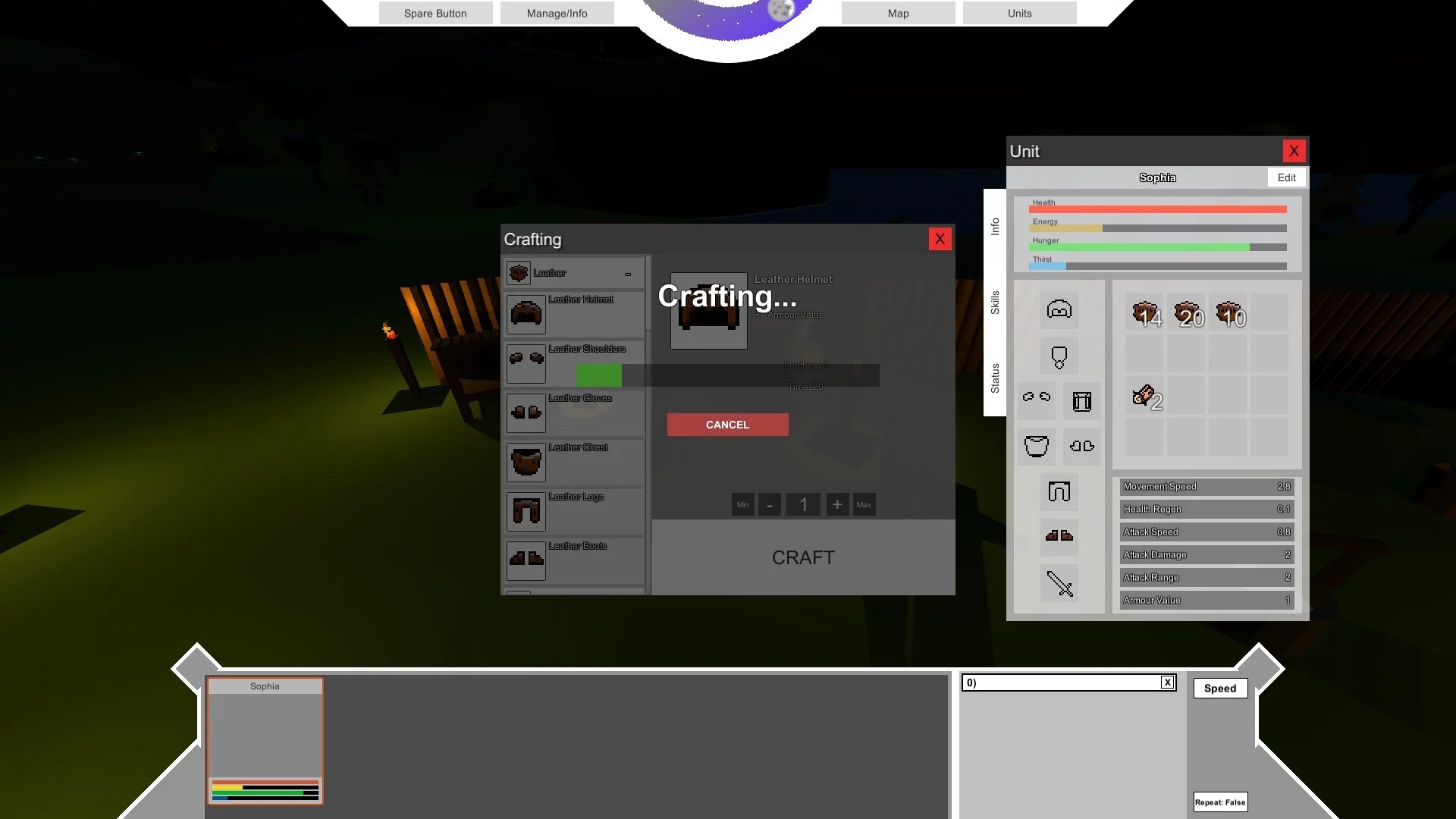Click the sword weapon slot
Image resolution: width=1456 pixels, height=819 pixels.
click(x=1059, y=584)
